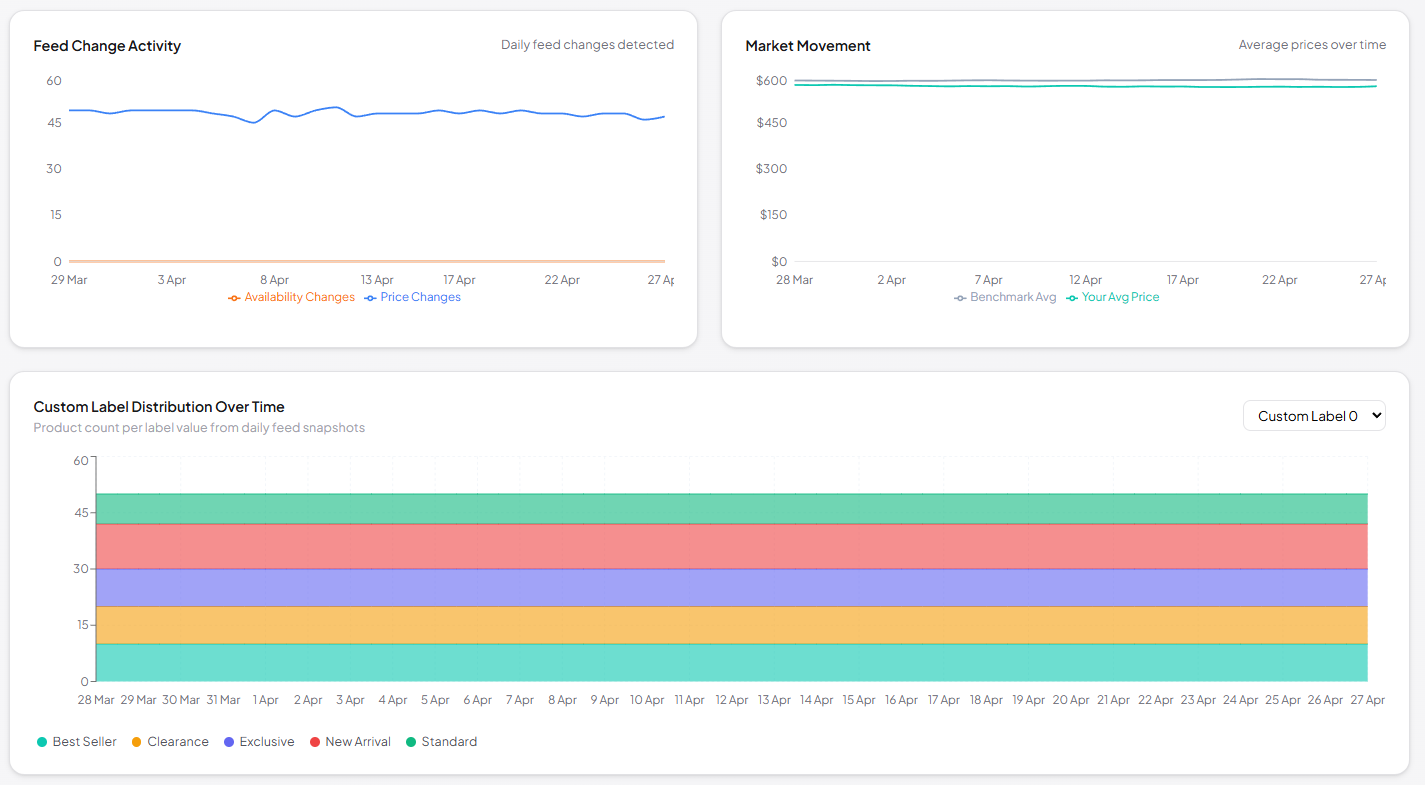Screen dimensions: 1425x785
Task: Click the Market Movement title
Action: click(808, 46)
